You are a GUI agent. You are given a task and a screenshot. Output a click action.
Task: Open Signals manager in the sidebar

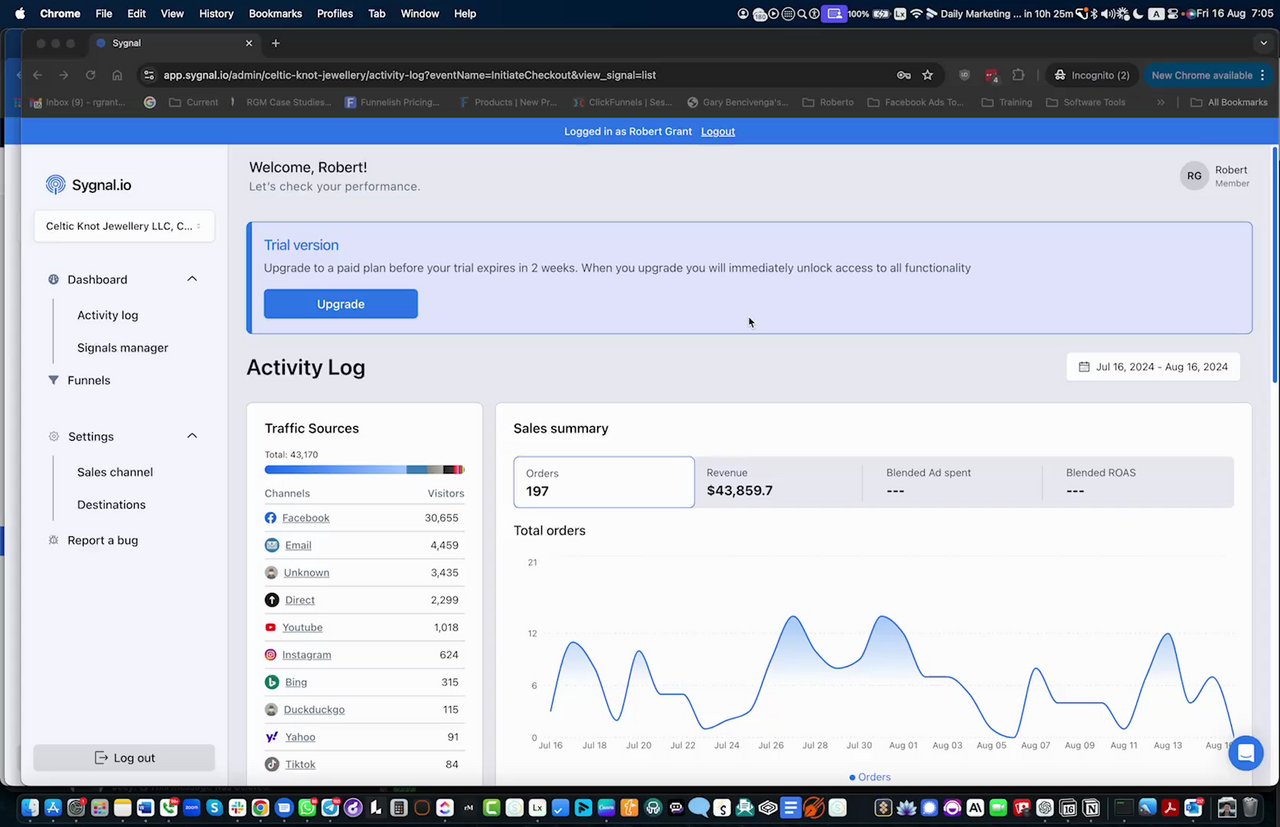(x=123, y=348)
